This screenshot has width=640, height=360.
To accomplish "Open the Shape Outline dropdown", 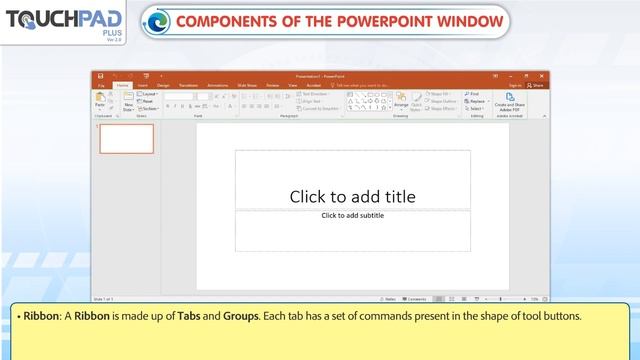I will 441,101.
